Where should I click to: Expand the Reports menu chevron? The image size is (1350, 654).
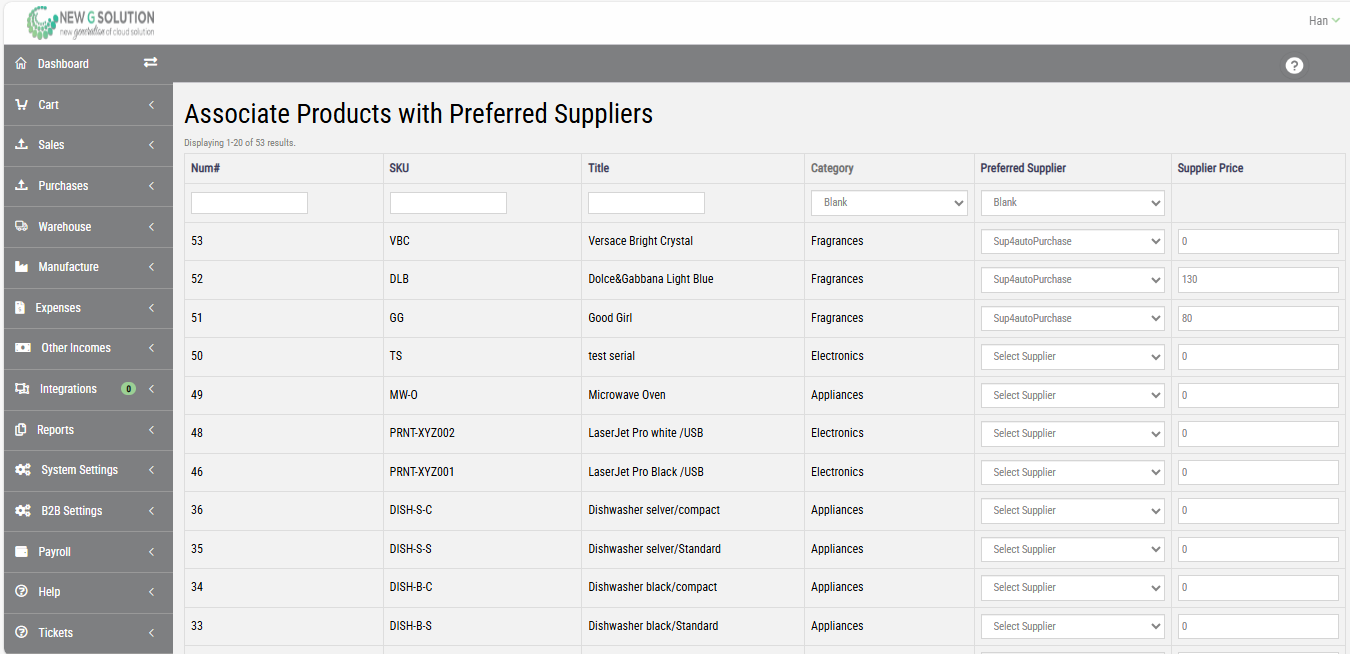[x=151, y=430]
